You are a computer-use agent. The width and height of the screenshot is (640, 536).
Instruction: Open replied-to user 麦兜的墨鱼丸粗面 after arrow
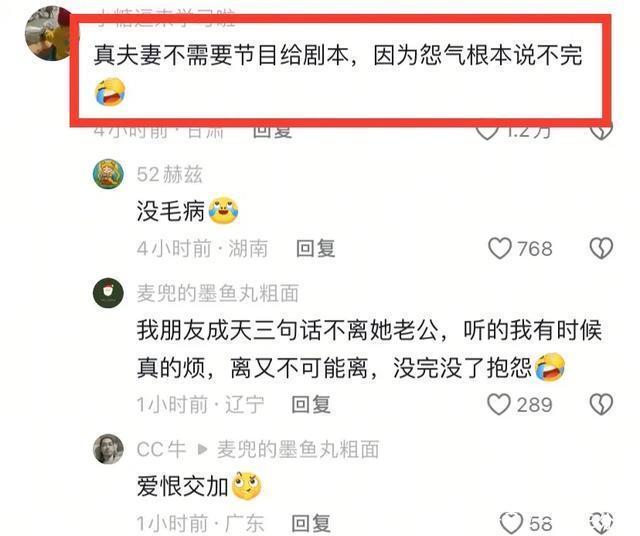pyautogui.click(x=298, y=449)
